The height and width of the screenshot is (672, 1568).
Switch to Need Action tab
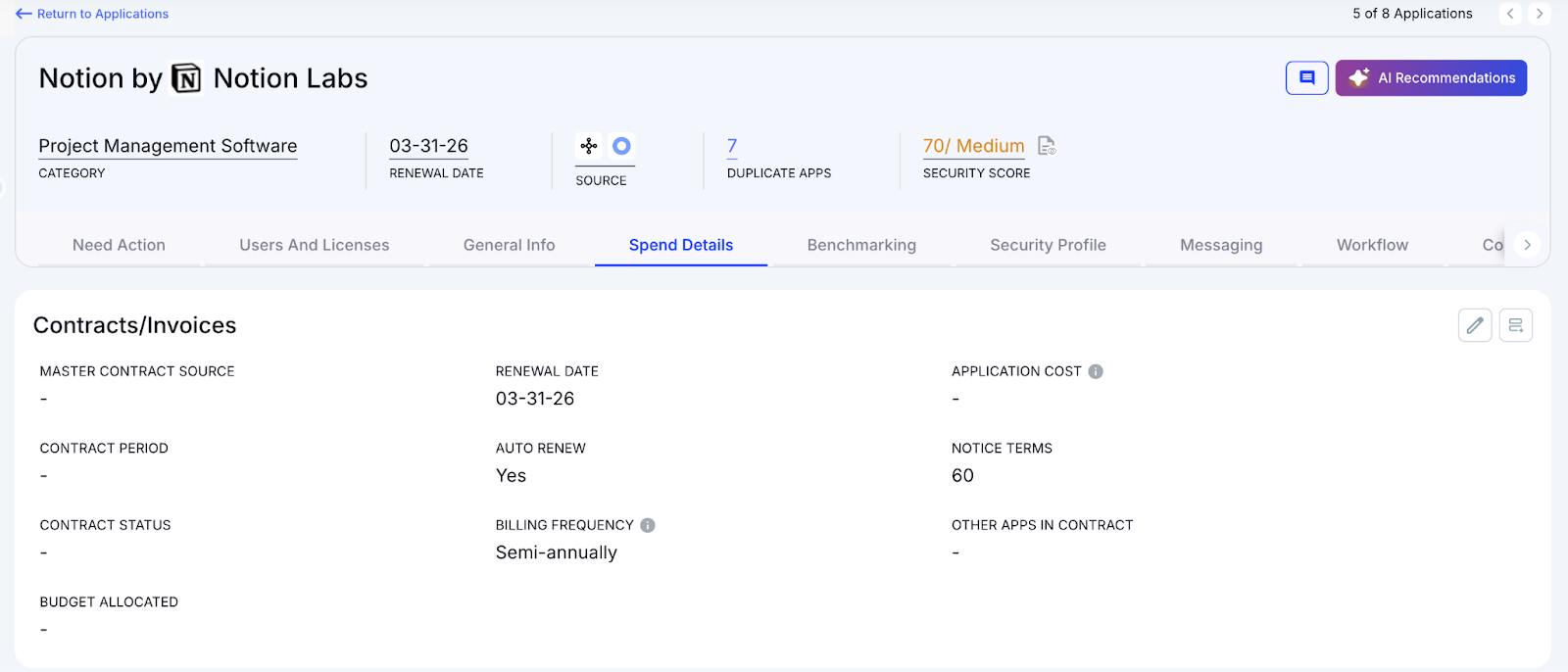pos(119,245)
